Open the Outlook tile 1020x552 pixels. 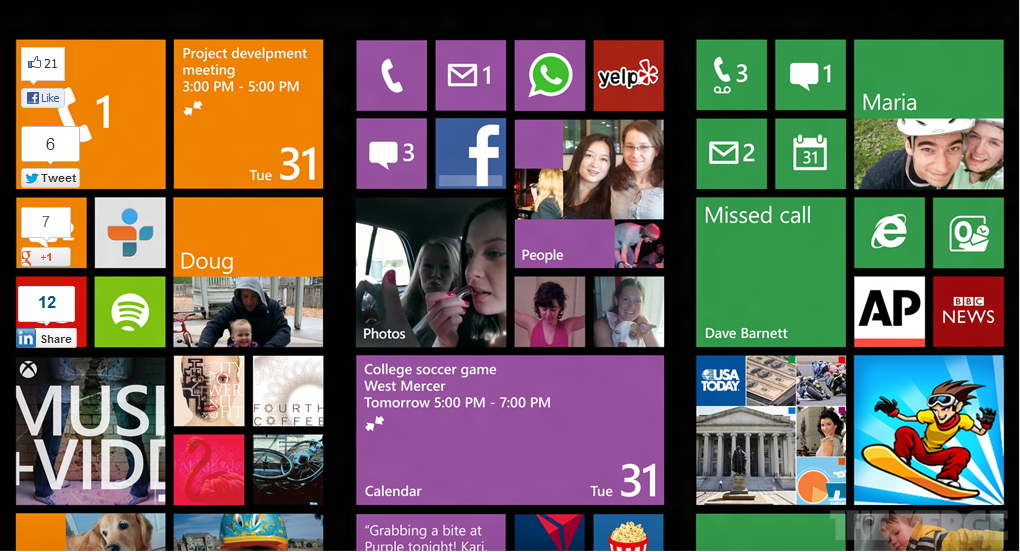click(968, 232)
